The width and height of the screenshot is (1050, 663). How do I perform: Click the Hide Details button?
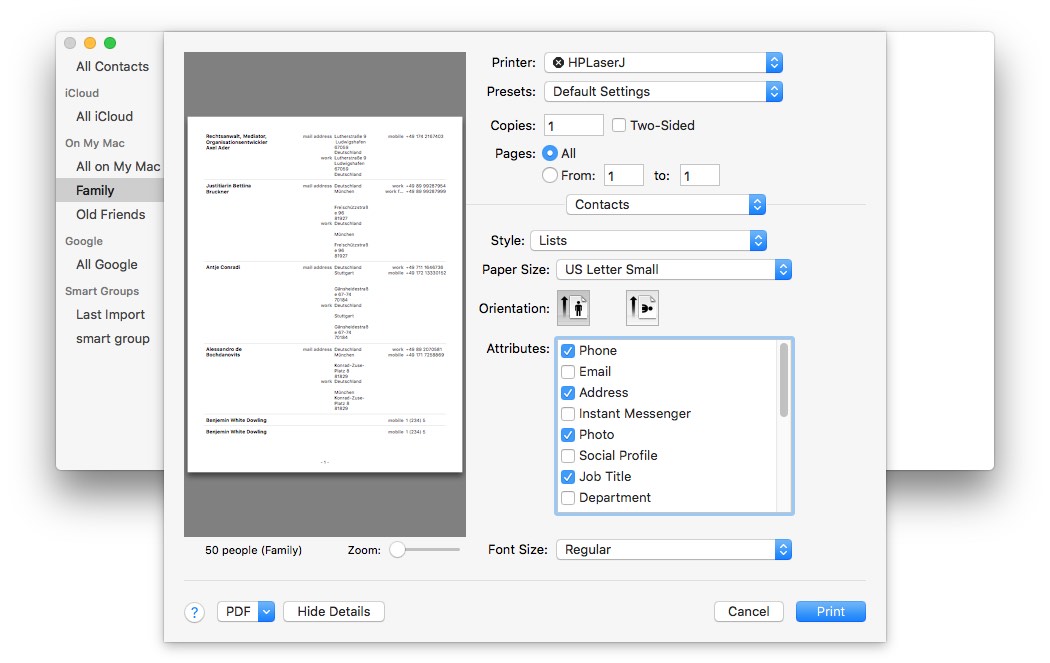[333, 611]
